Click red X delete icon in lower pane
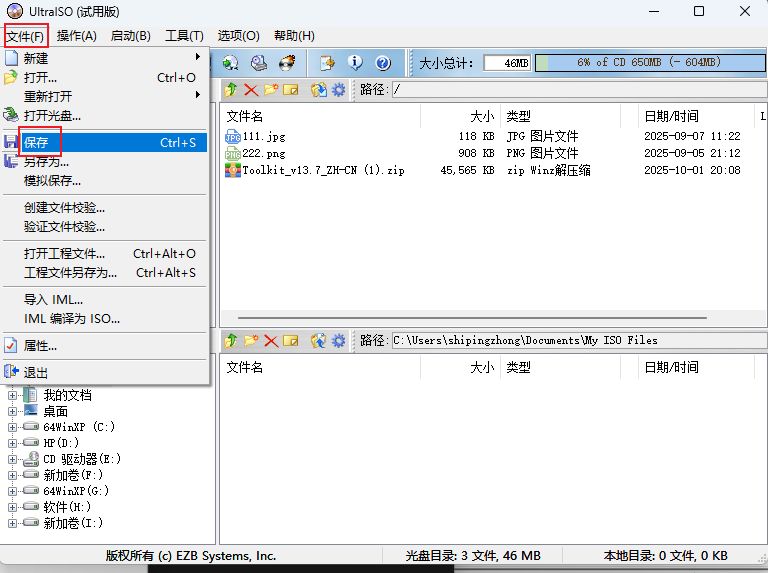This screenshot has width=768, height=573. 270,340
